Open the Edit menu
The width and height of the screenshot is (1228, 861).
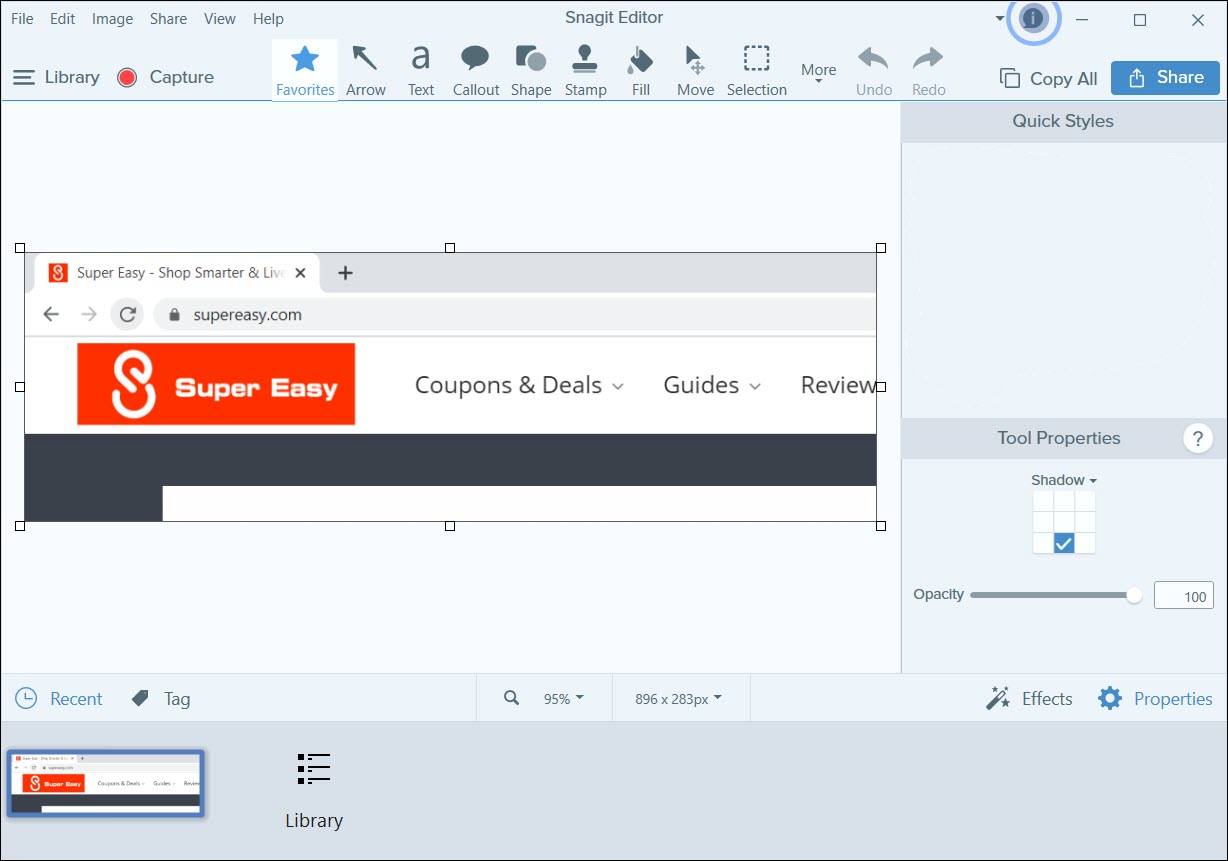click(x=62, y=18)
